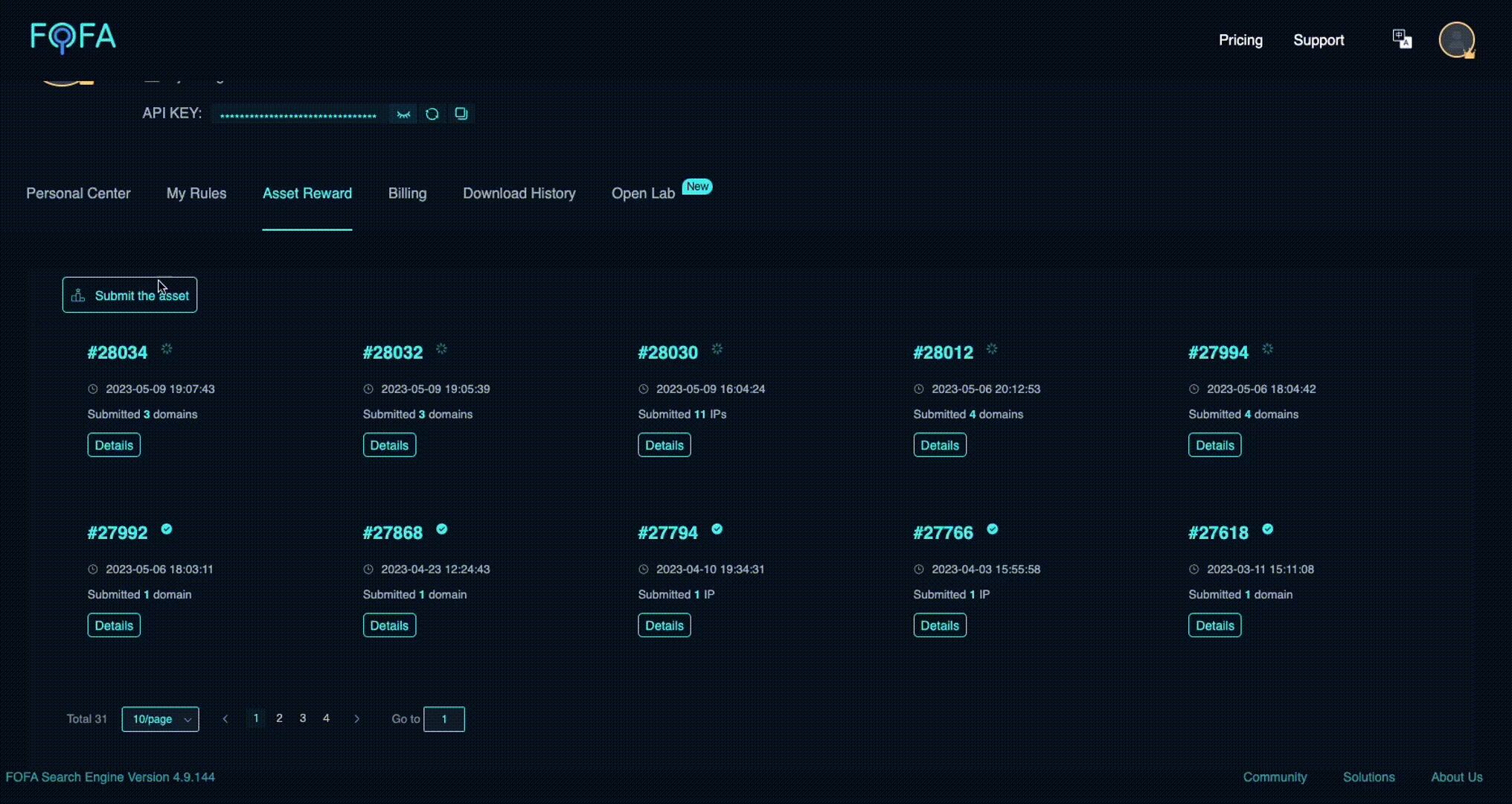
Task: Click pending status icon beside #28034
Action: [167, 349]
